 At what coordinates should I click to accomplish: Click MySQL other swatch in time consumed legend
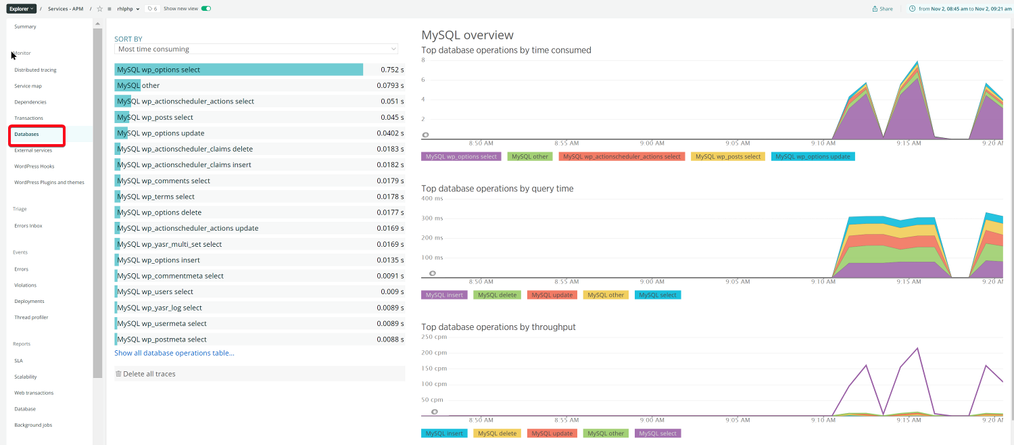[x=531, y=157]
